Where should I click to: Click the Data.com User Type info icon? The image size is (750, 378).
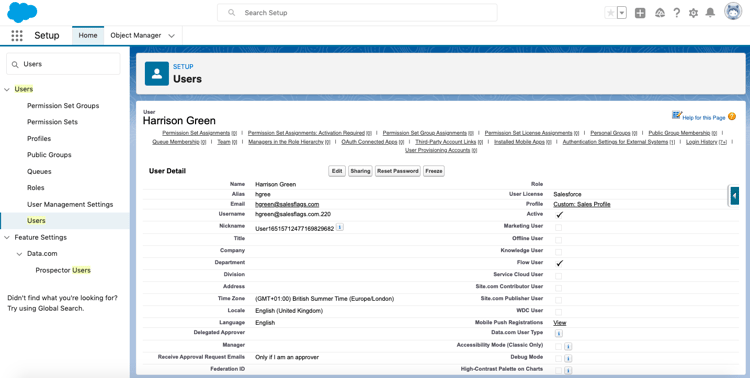[x=559, y=333]
